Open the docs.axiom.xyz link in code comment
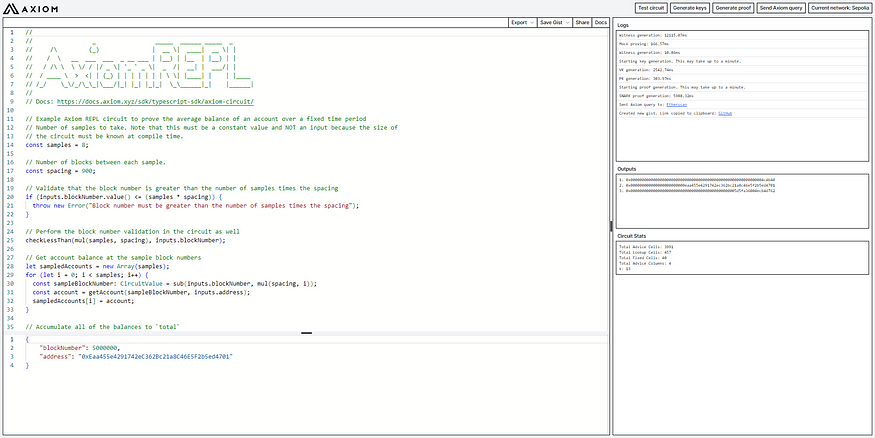The height and width of the screenshot is (438, 875). 156,102
